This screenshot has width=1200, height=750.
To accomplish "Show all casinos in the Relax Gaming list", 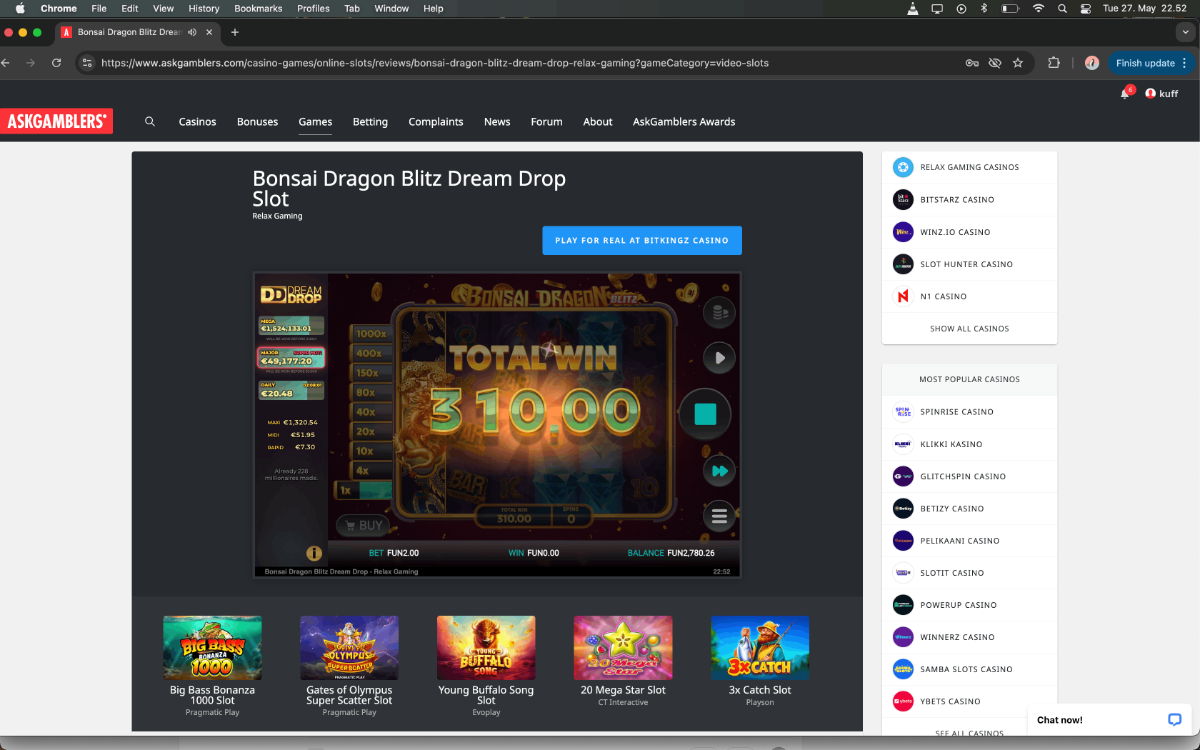I will point(969,328).
